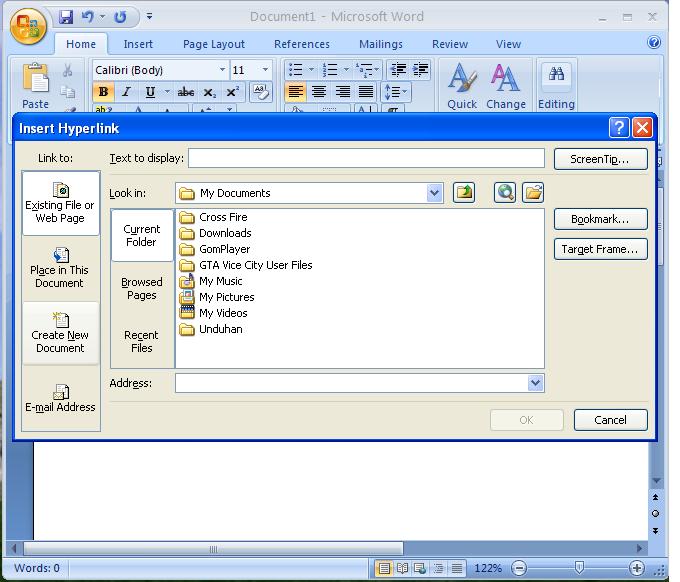This screenshot has width=680, height=582.
Task: Open Change Styles menu
Action: click(506, 86)
